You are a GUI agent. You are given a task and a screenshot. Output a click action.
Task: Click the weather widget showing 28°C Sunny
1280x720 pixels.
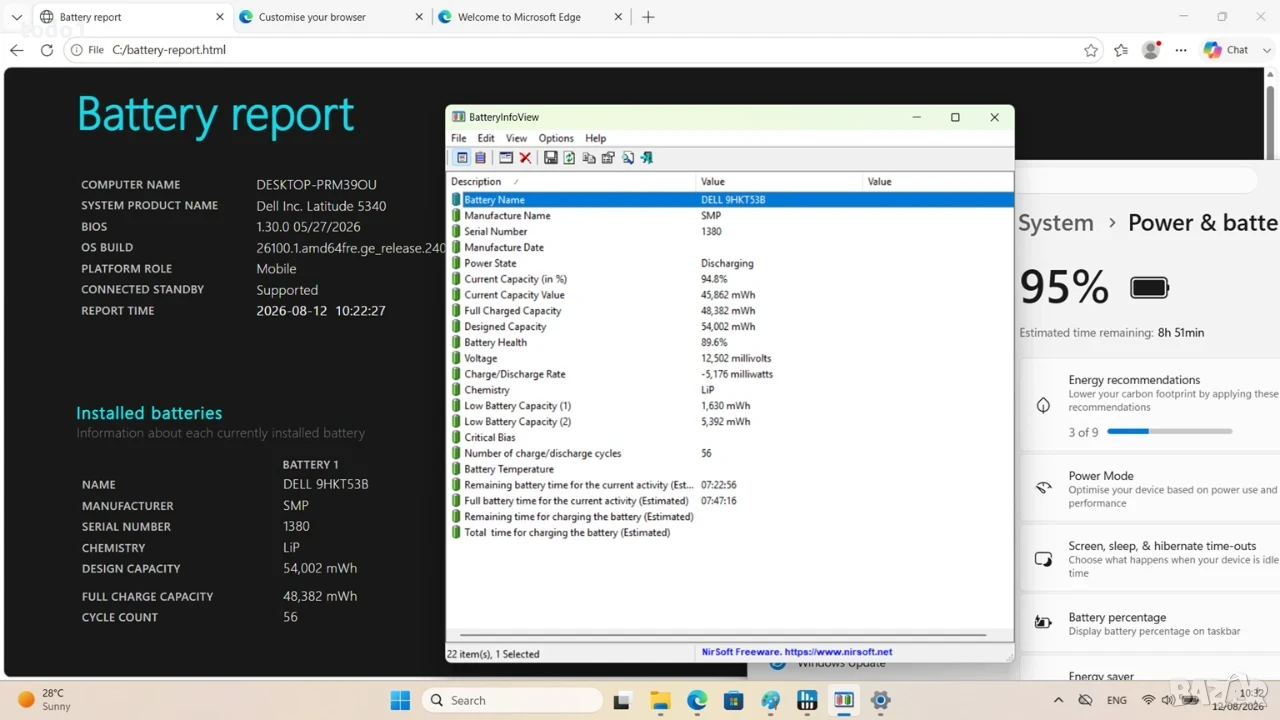(45, 700)
